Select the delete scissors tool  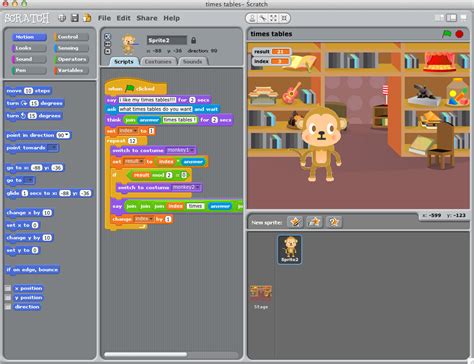pyautogui.click(x=263, y=18)
